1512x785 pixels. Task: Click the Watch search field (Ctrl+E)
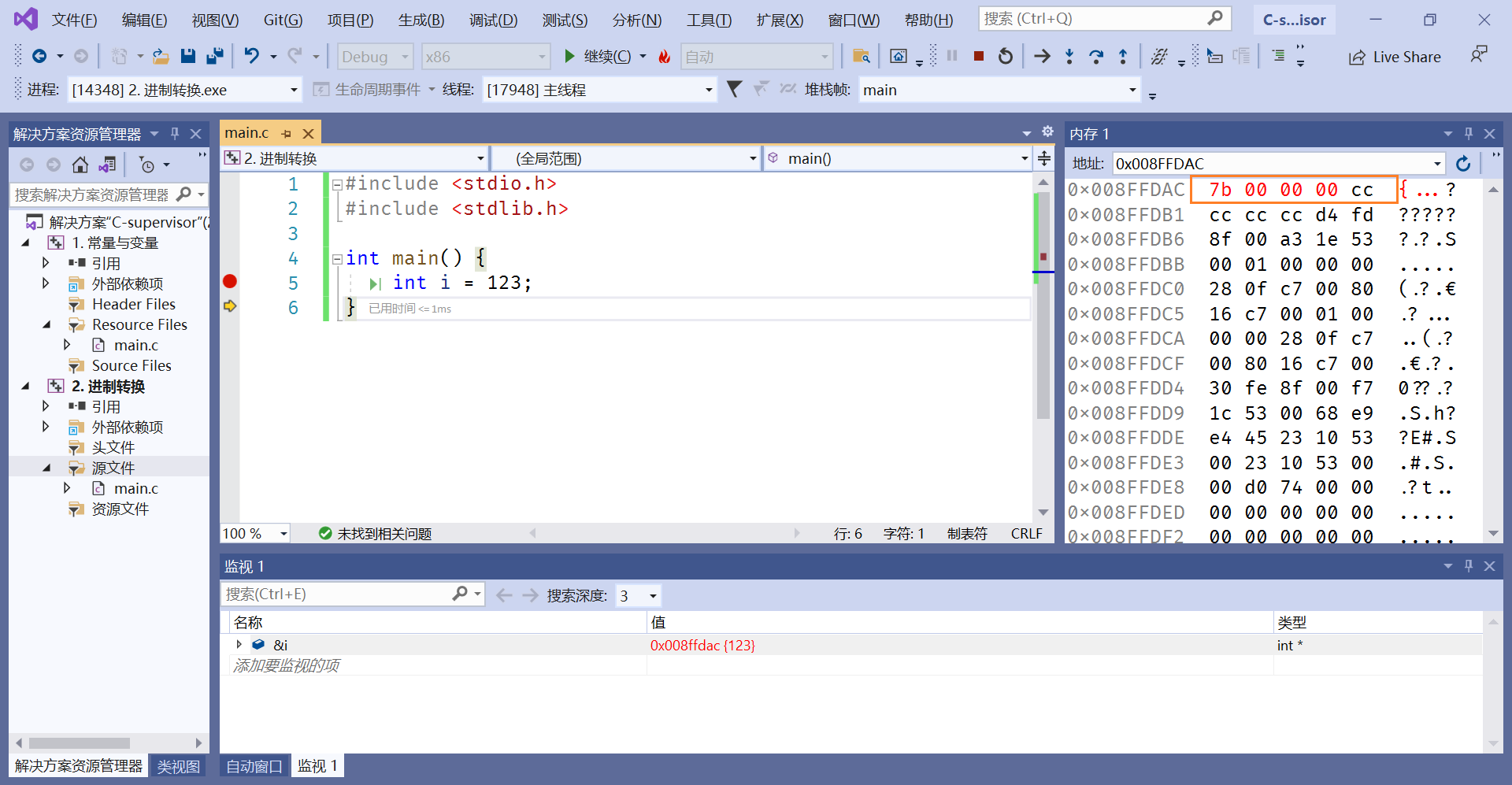[352, 594]
